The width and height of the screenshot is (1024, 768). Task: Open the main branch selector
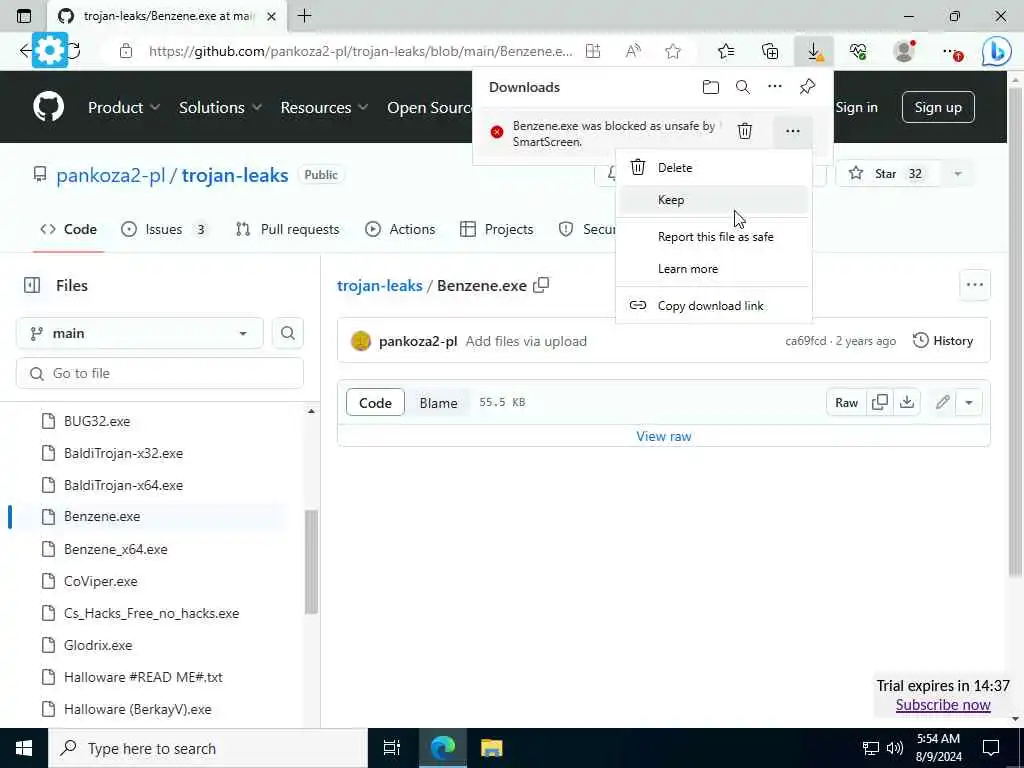click(139, 334)
